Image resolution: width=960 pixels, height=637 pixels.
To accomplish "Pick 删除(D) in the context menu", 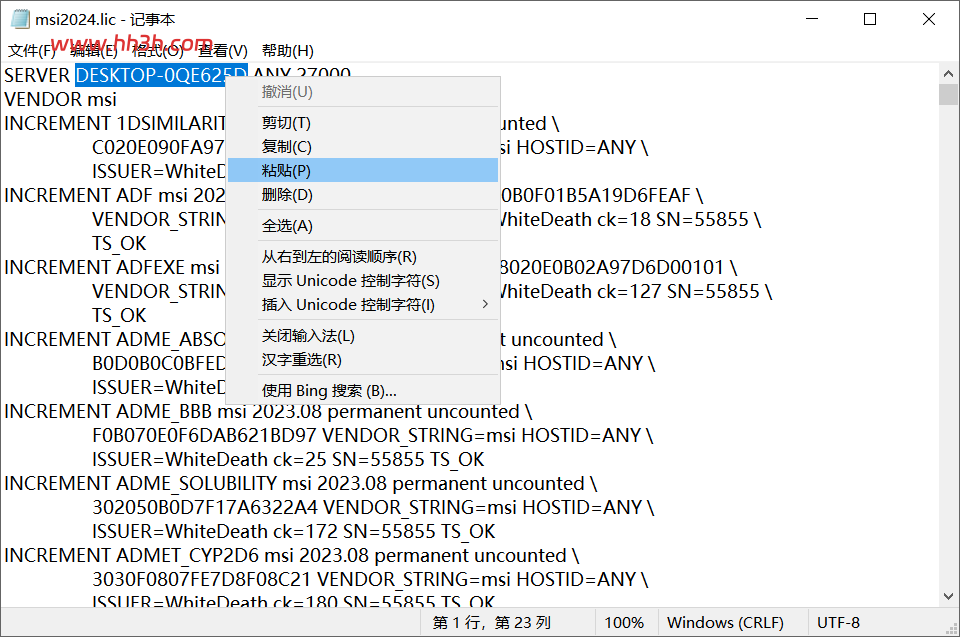I will pos(363,195).
